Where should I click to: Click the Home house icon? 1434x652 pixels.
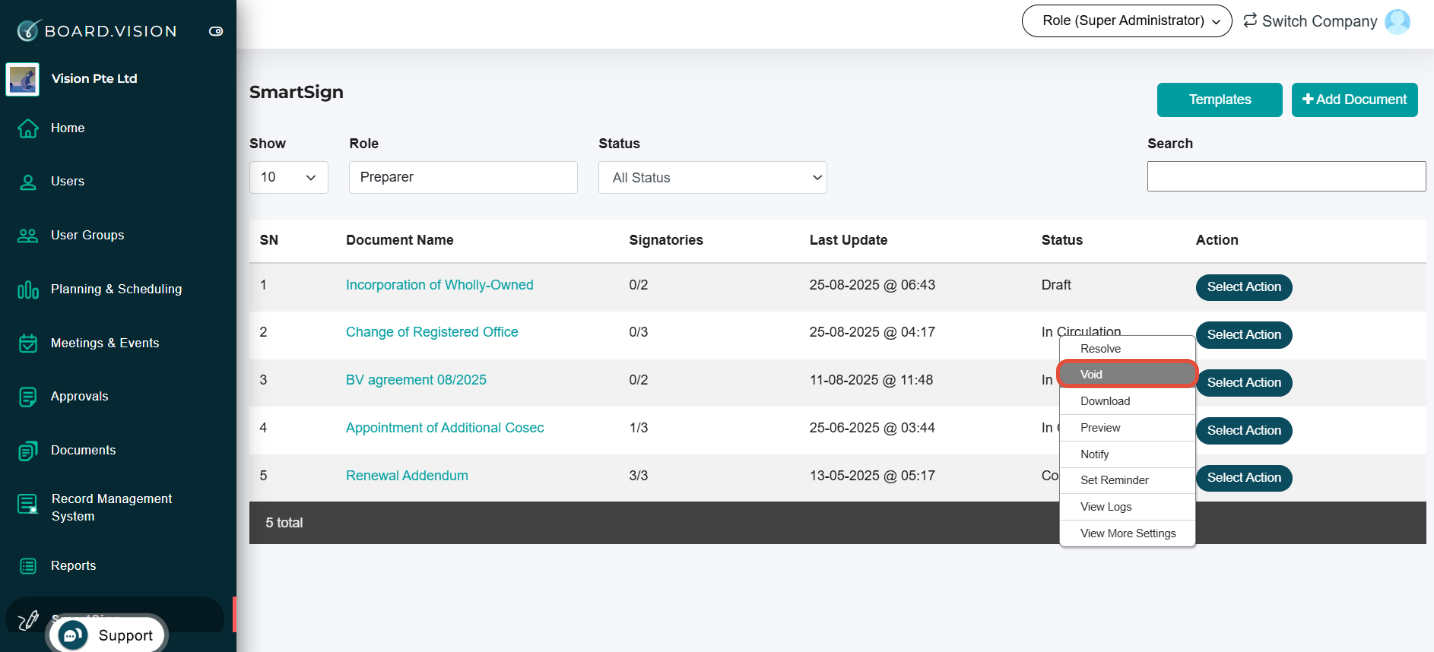tap(28, 128)
